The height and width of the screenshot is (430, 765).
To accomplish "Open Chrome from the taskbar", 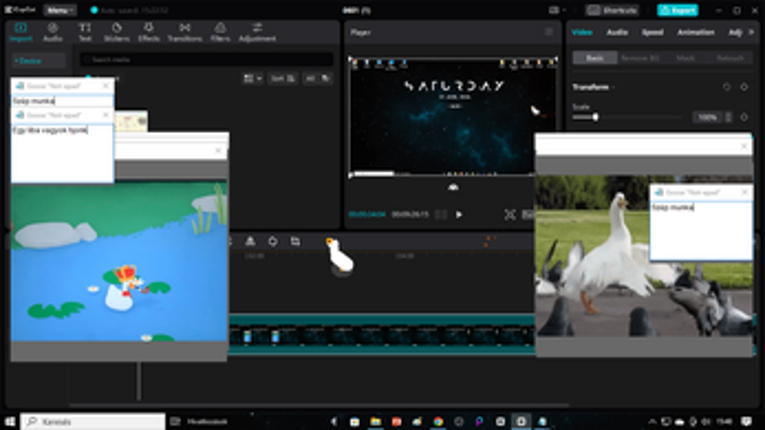I will pos(438,421).
